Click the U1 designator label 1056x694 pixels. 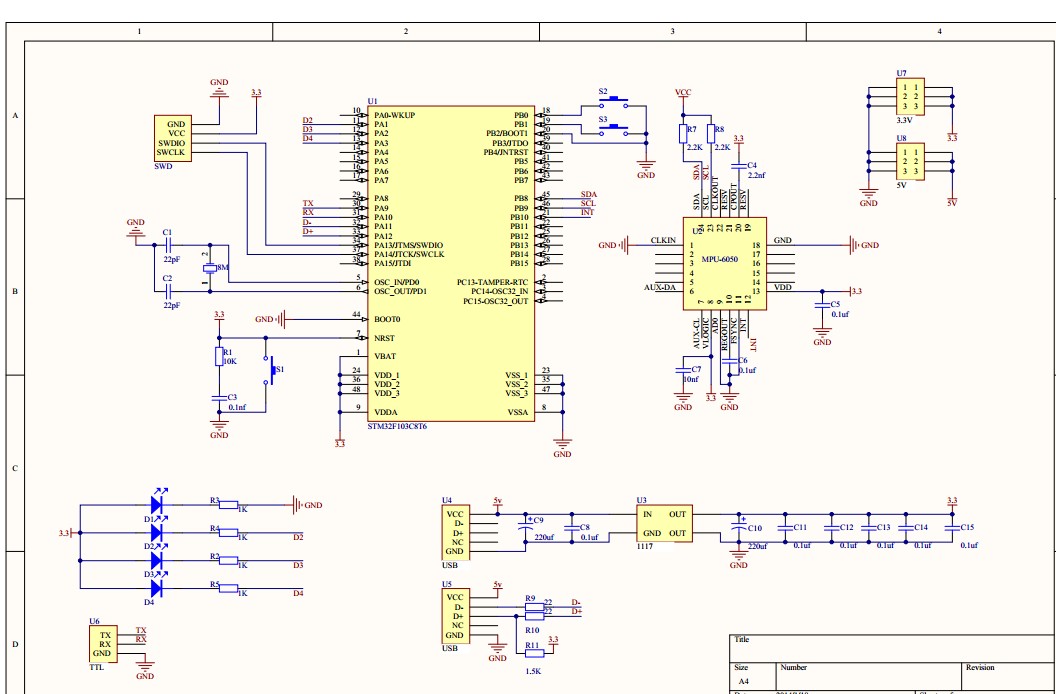[372, 101]
